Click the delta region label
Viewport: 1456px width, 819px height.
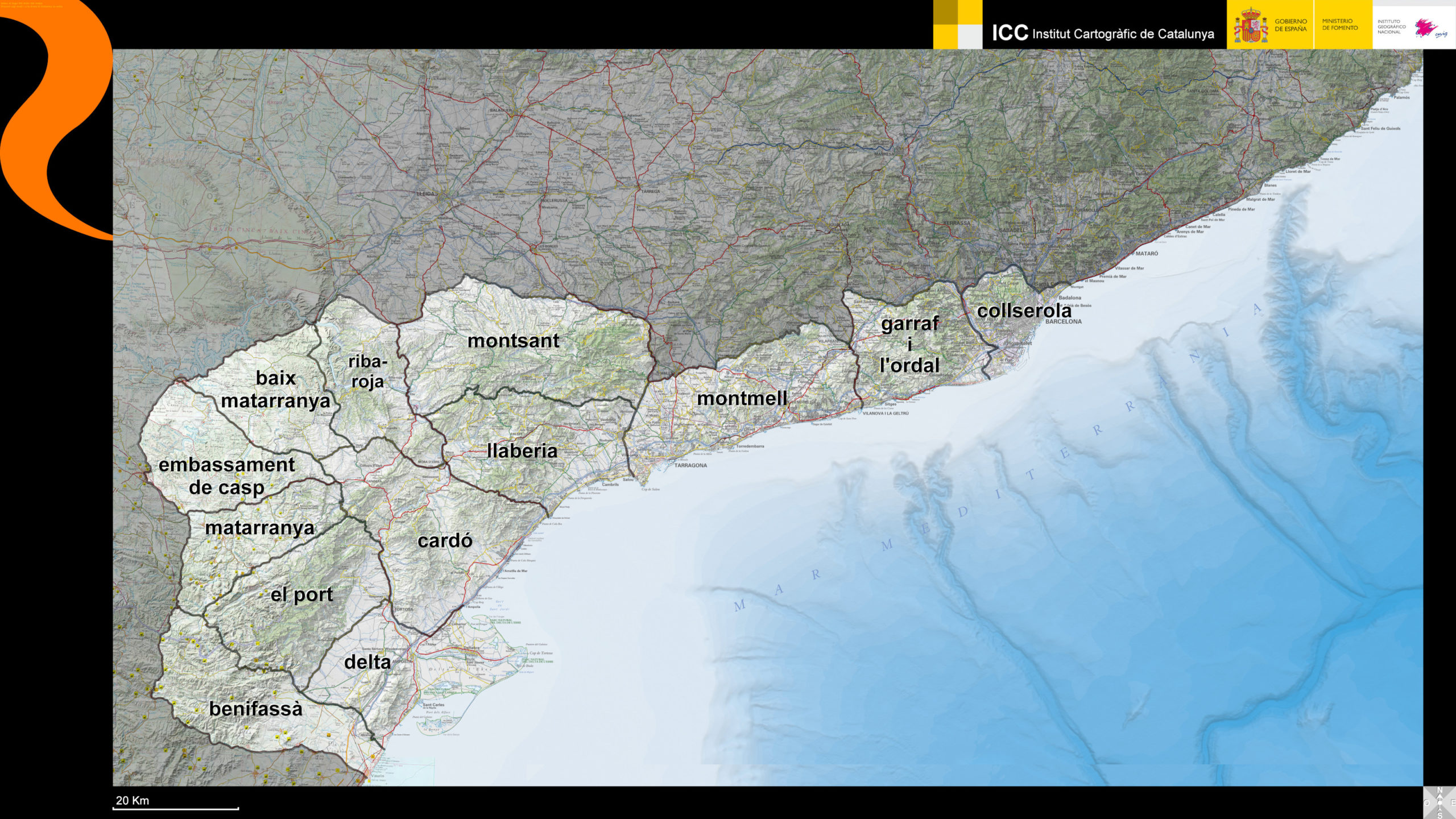pos(367,662)
